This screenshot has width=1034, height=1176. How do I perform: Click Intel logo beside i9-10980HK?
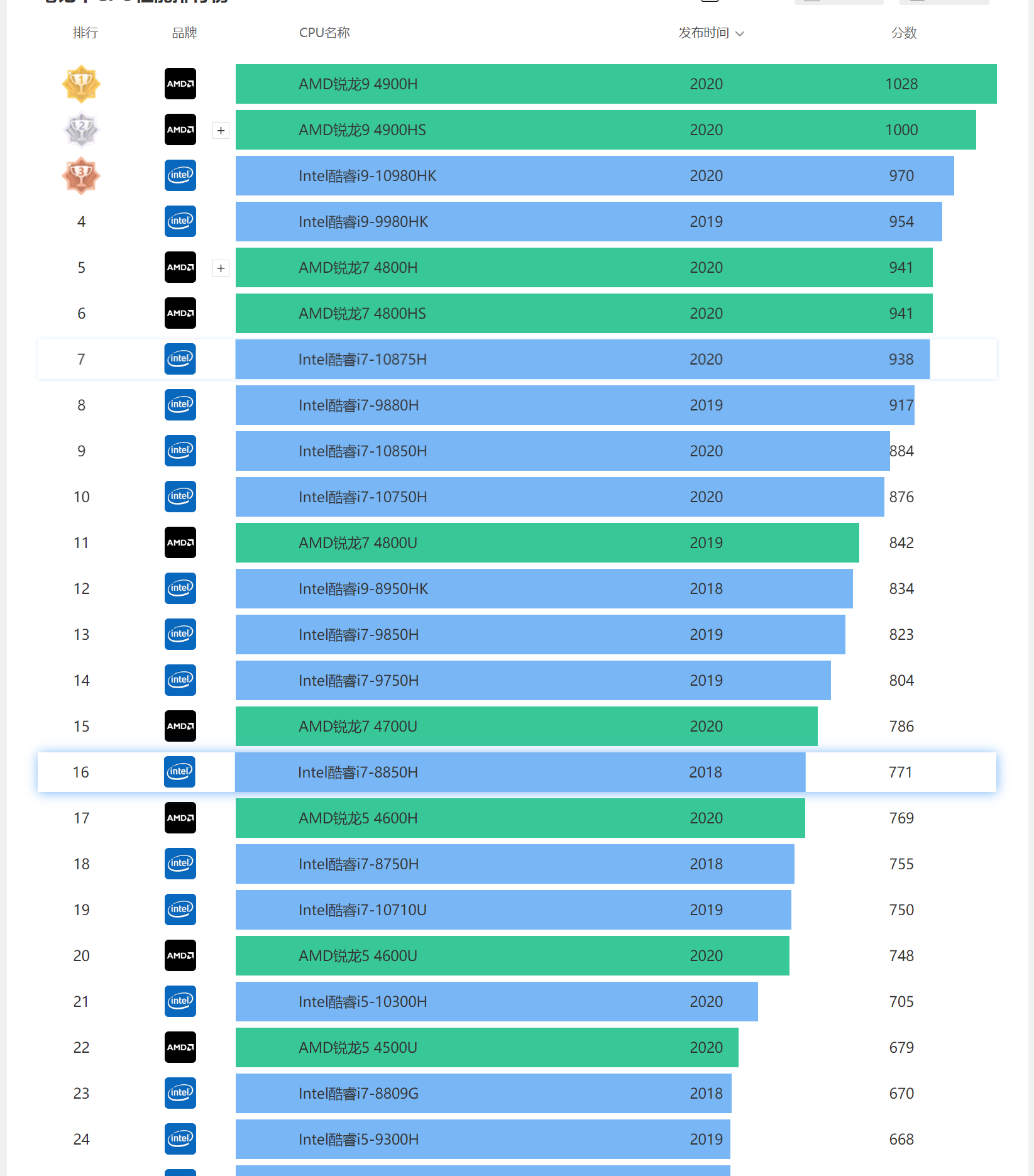180,175
